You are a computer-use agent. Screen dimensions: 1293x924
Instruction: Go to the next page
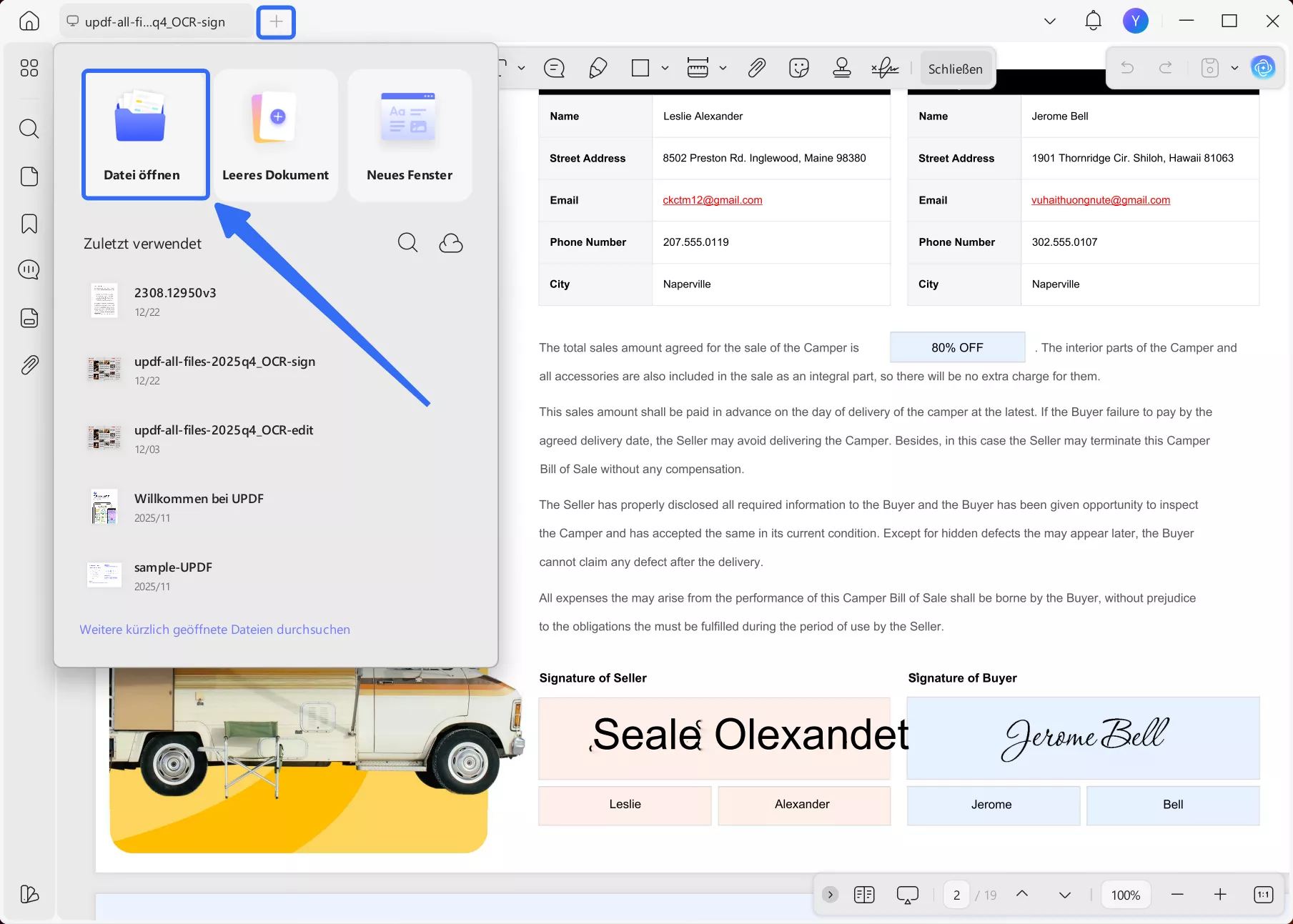pos(1065,895)
